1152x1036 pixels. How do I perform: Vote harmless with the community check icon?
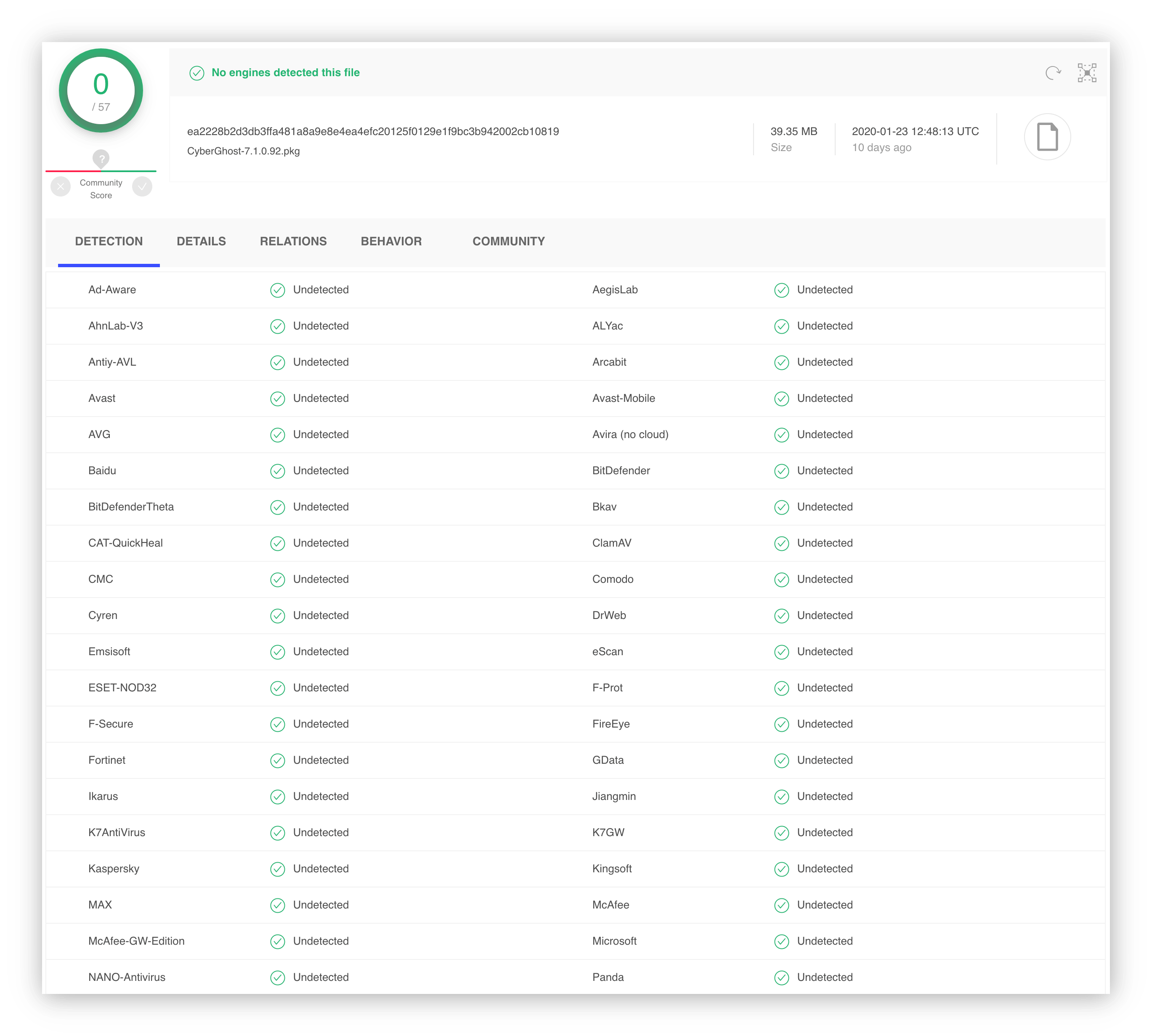[x=142, y=186]
